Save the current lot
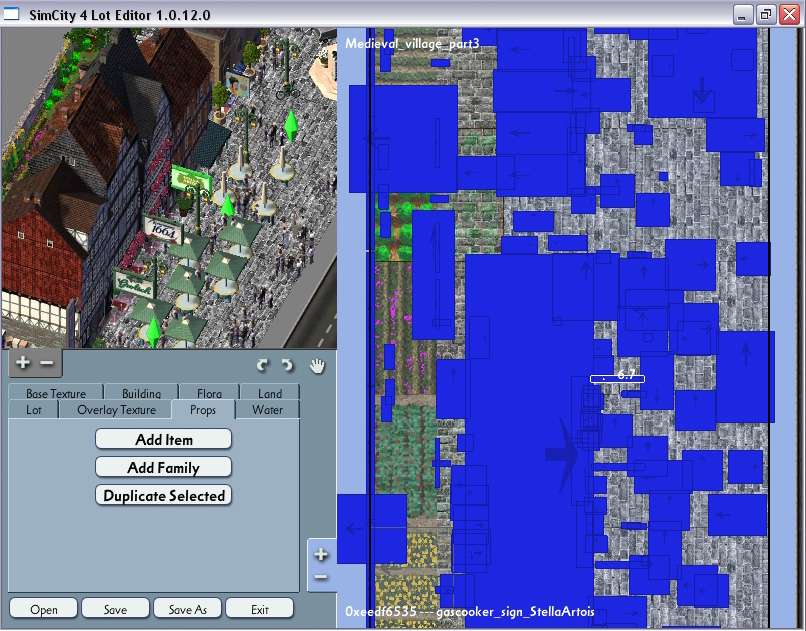Screen dimensions: 806x631 tap(115, 609)
